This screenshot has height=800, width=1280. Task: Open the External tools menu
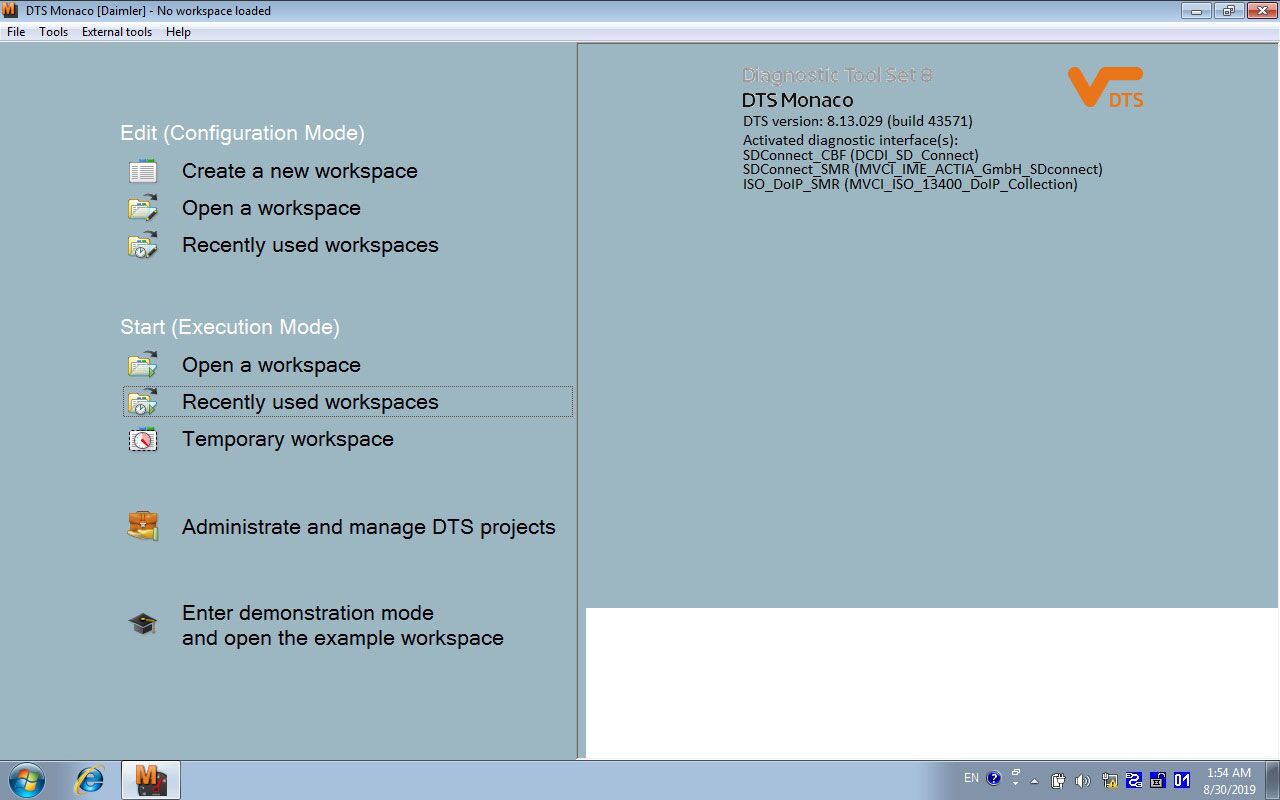(x=117, y=32)
